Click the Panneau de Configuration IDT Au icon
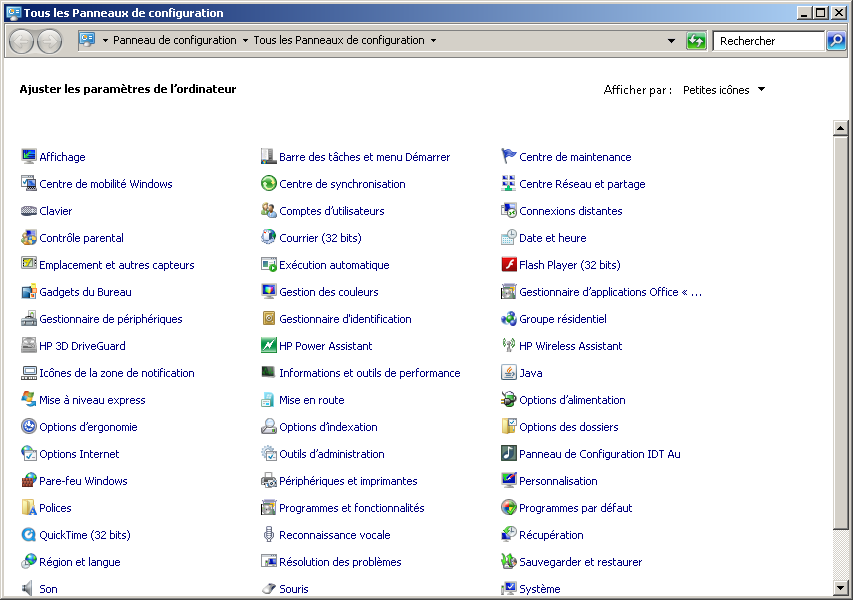Screen dimensions: 853x600 pos(509,454)
